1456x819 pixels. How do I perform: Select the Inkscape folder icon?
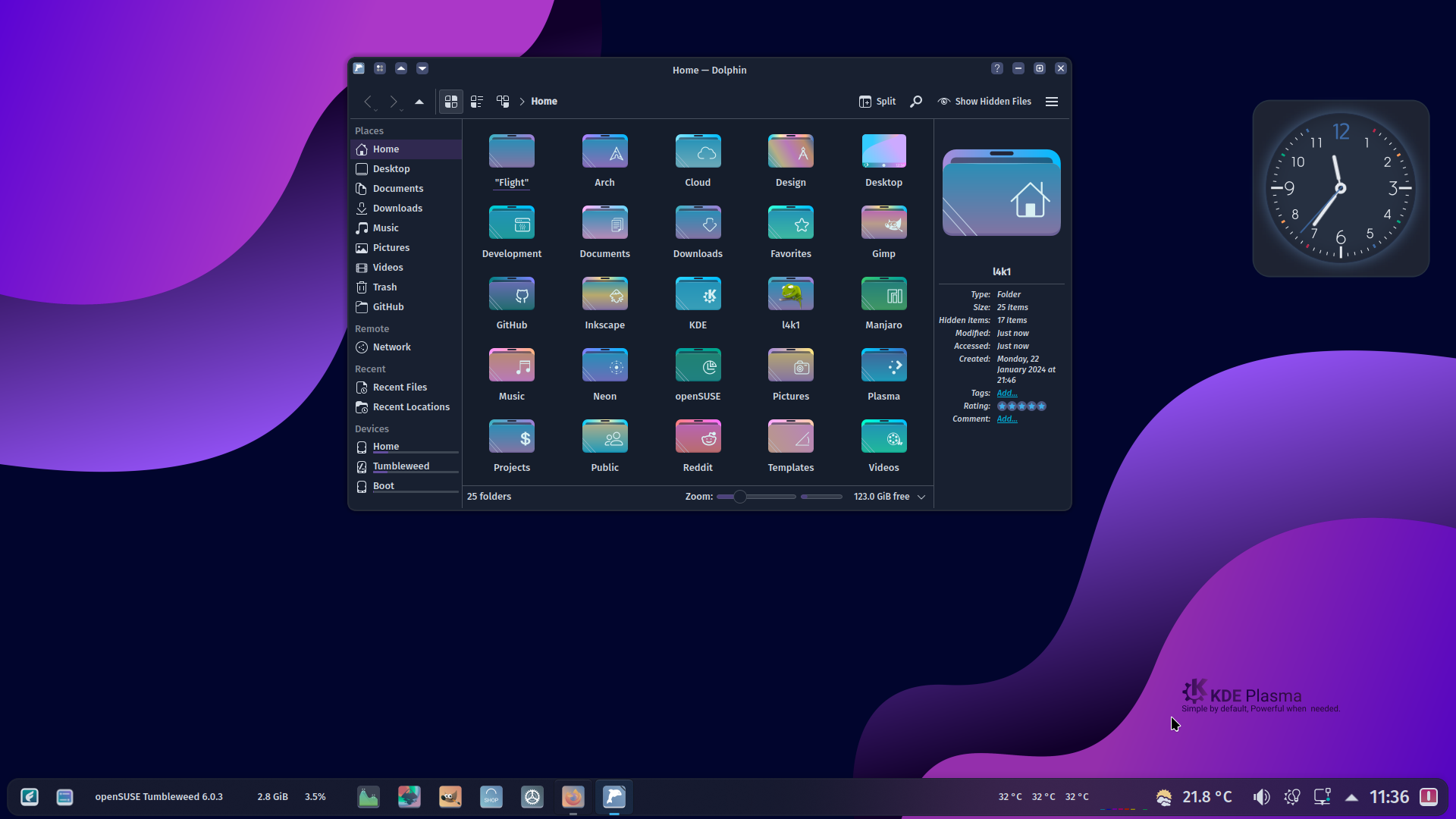click(604, 294)
